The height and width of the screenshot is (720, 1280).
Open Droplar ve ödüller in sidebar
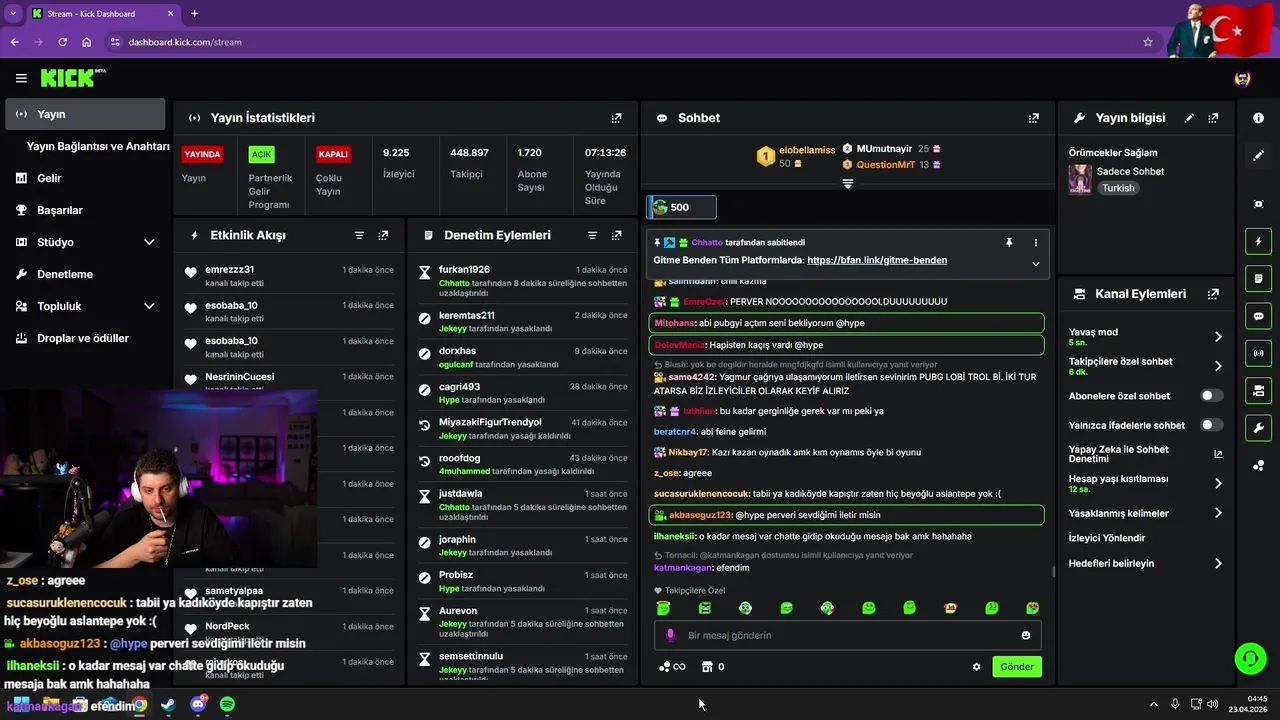(x=85, y=338)
